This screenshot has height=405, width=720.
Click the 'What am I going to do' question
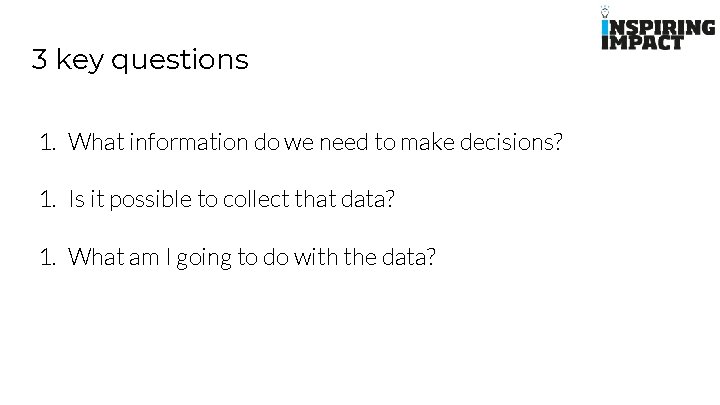[252, 257]
